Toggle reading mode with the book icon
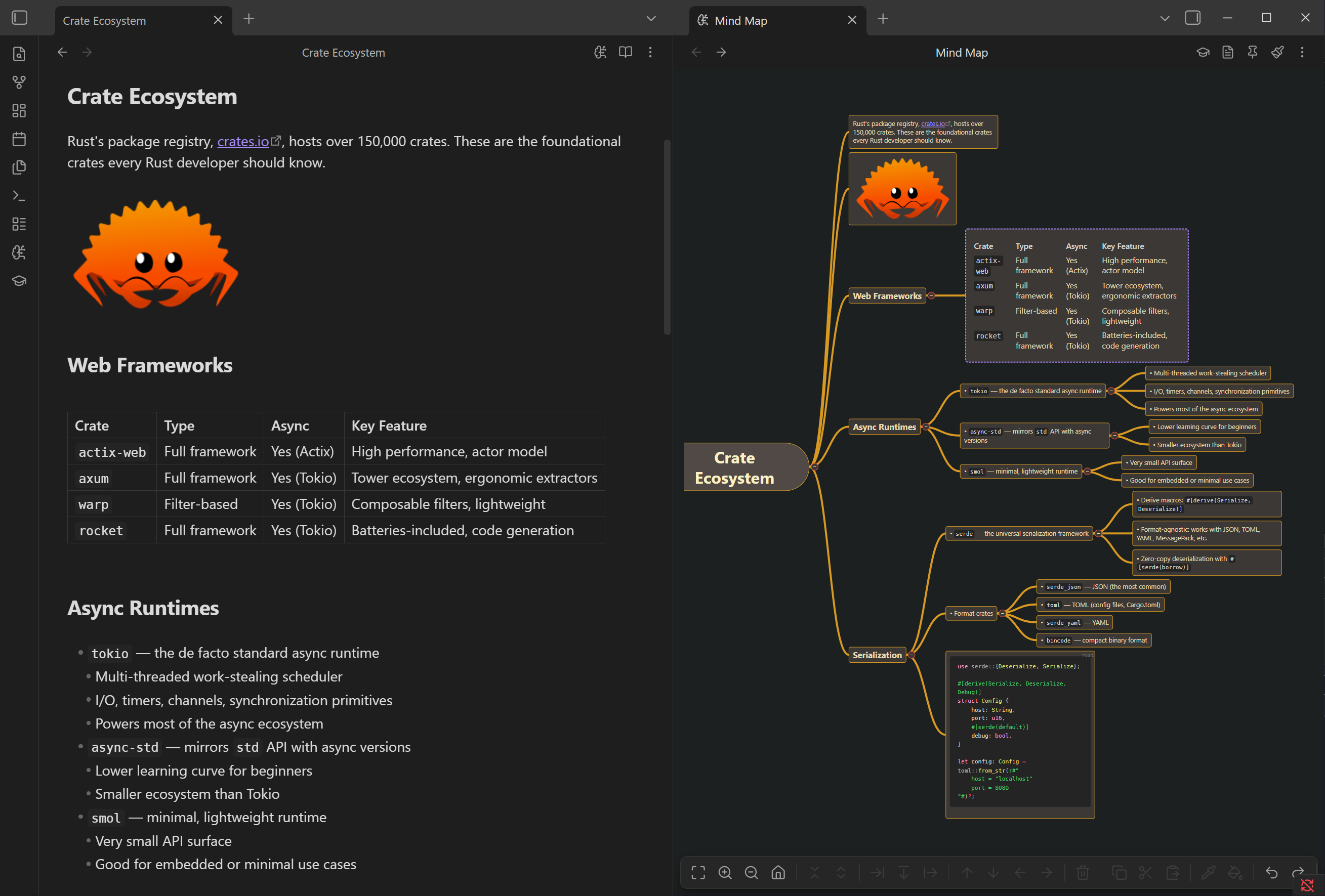Viewport: 1325px width, 896px height. click(625, 52)
